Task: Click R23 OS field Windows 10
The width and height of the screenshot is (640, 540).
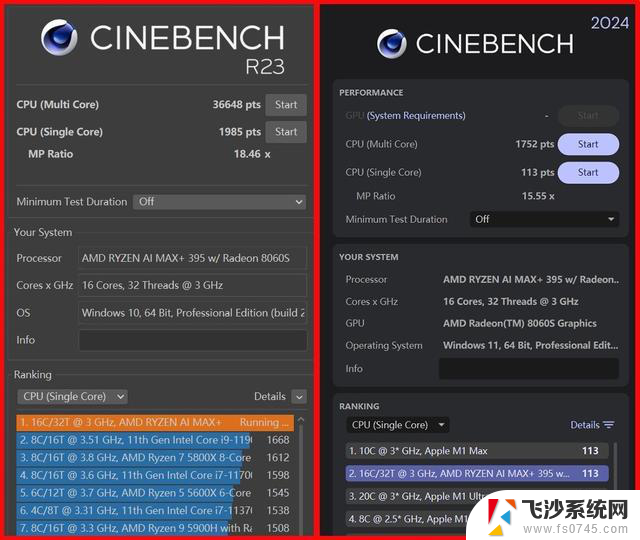Action: (192, 313)
